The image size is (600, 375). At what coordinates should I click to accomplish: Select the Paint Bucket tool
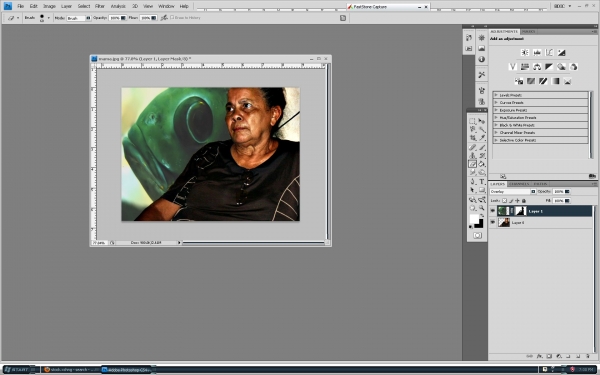[x=482, y=164]
